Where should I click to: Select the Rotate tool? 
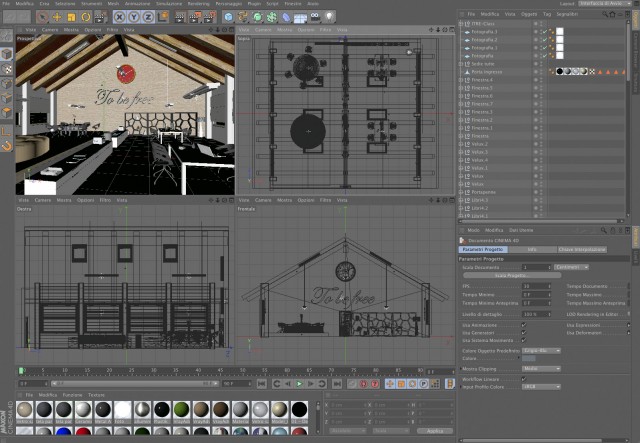(86, 17)
